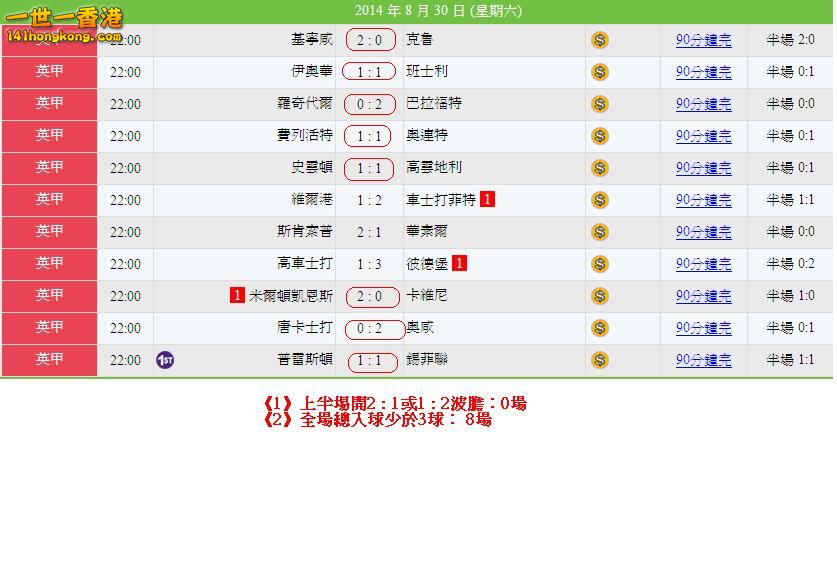This screenshot has height=562, width=837.
Task: Click away team name 卡維尼
Action: tap(427, 296)
